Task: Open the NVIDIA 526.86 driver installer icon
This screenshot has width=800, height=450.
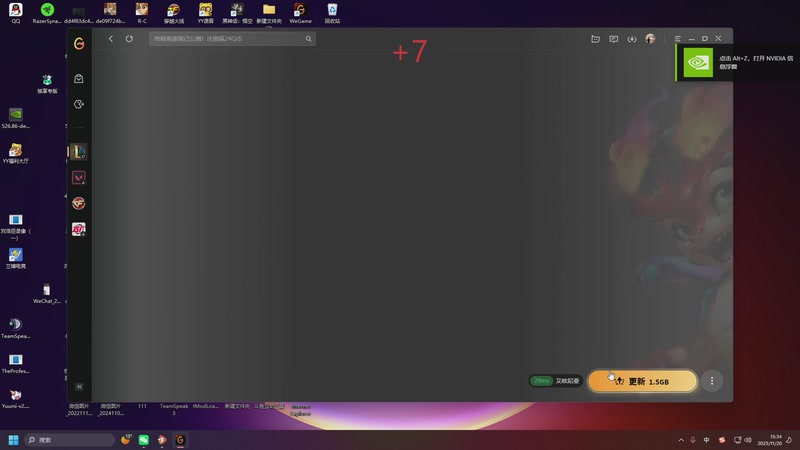Action: [16, 118]
